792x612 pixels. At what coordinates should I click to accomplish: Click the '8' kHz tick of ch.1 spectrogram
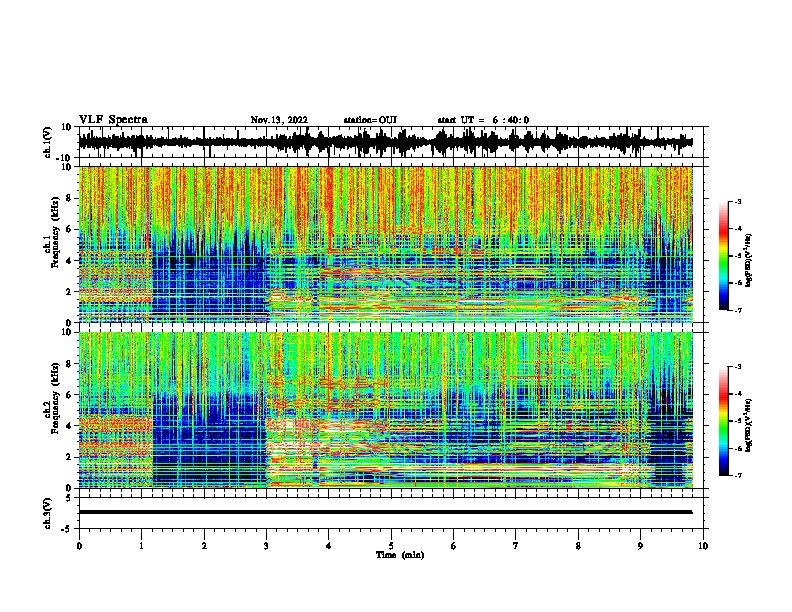point(70,198)
